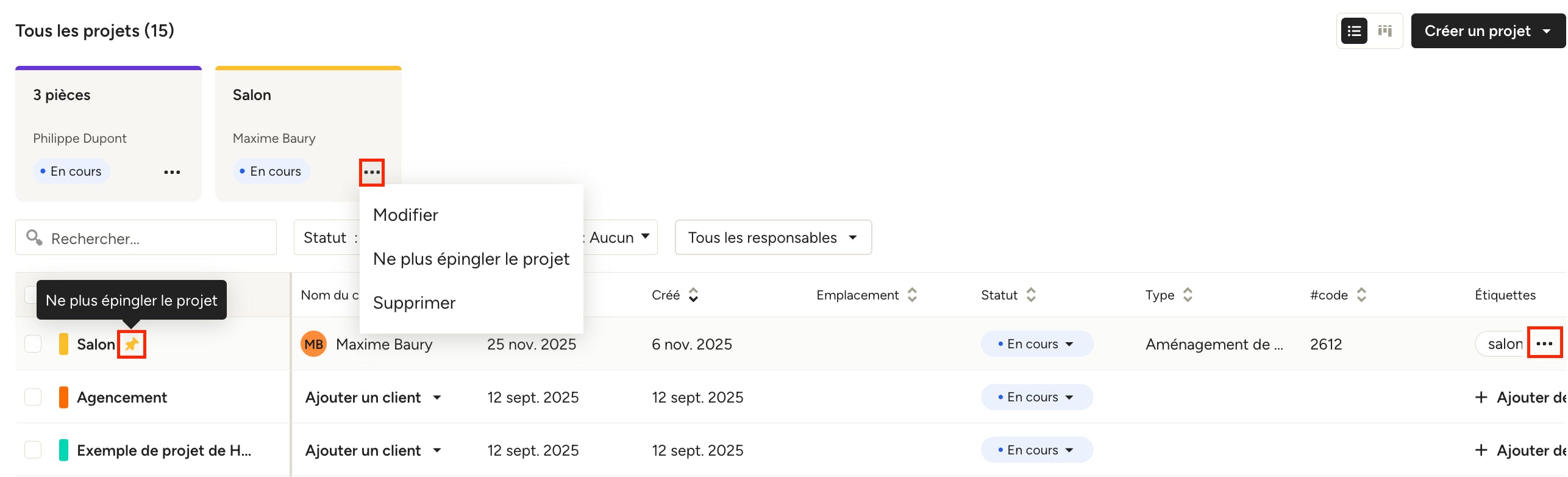Open Ajouter un client dropdown for Agencement

click(372, 398)
